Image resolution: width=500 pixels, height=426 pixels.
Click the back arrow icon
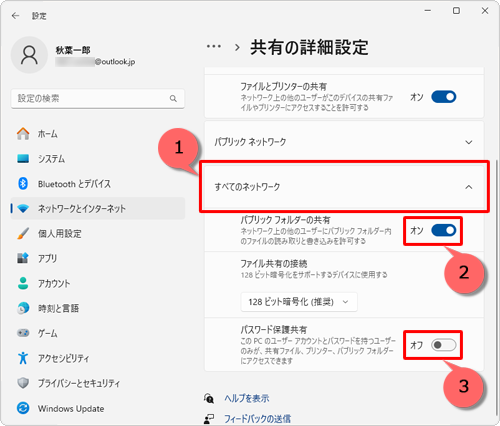coord(15,16)
